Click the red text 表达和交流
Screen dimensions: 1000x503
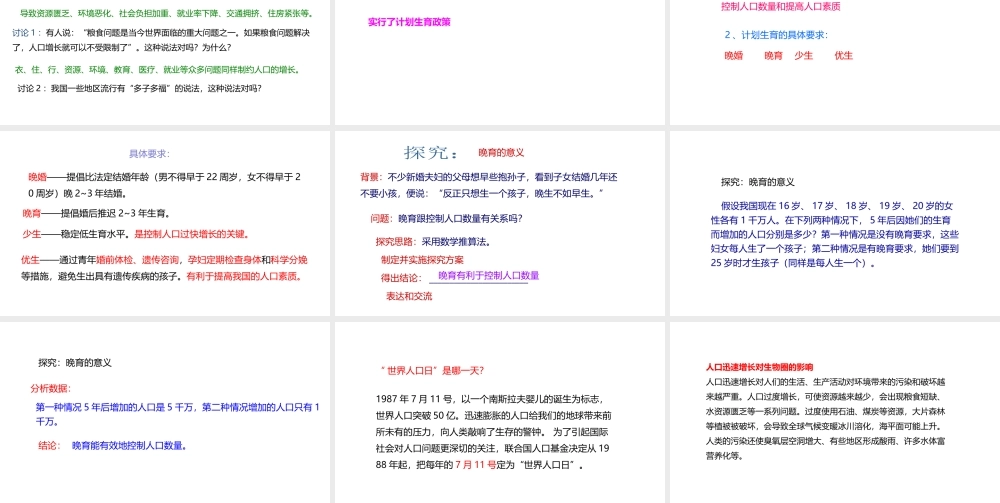[409, 296]
